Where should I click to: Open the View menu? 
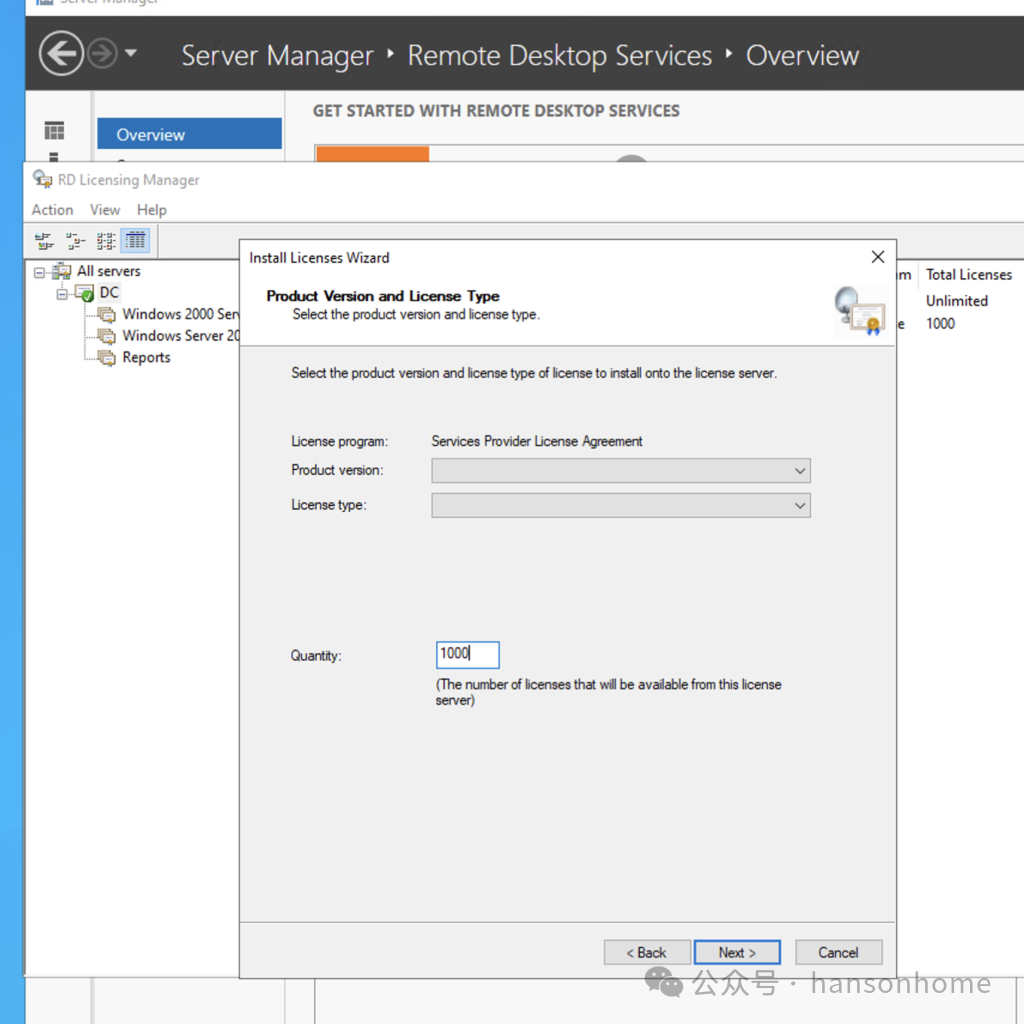pyautogui.click(x=105, y=210)
